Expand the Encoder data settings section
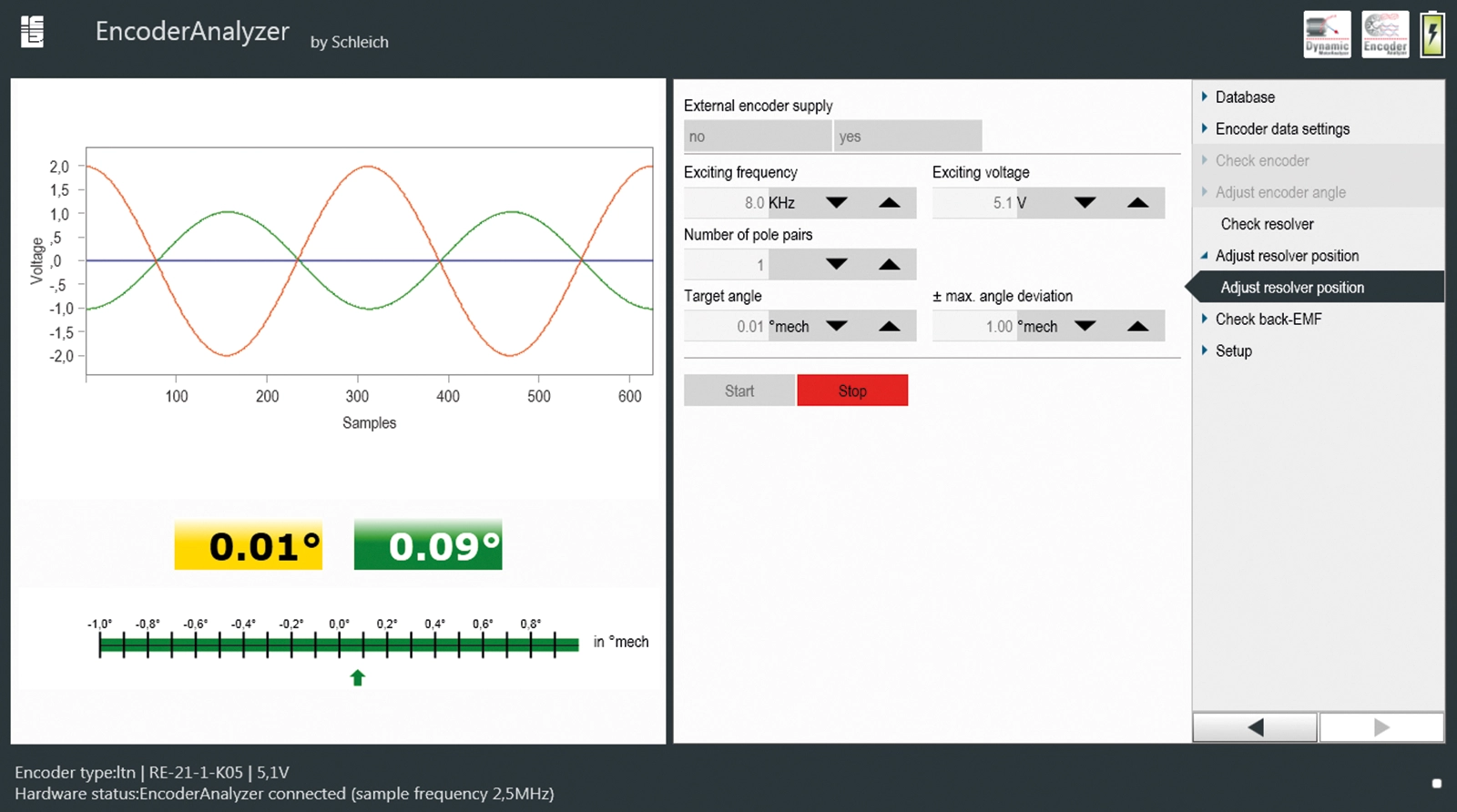Image resolution: width=1457 pixels, height=812 pixels. [1281, 129]
